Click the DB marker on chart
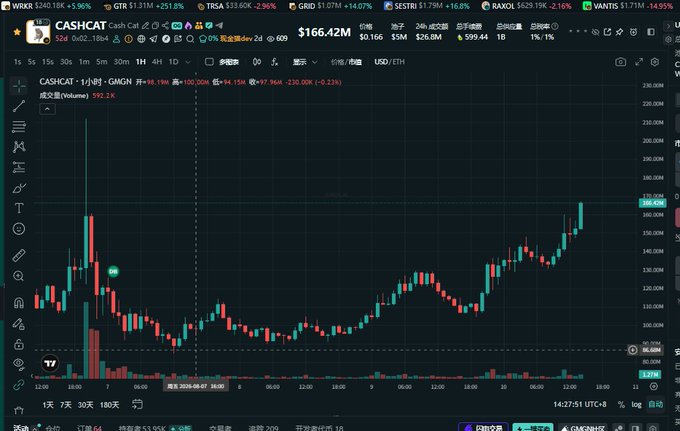The image size is (680, 431). click(113, 271)
